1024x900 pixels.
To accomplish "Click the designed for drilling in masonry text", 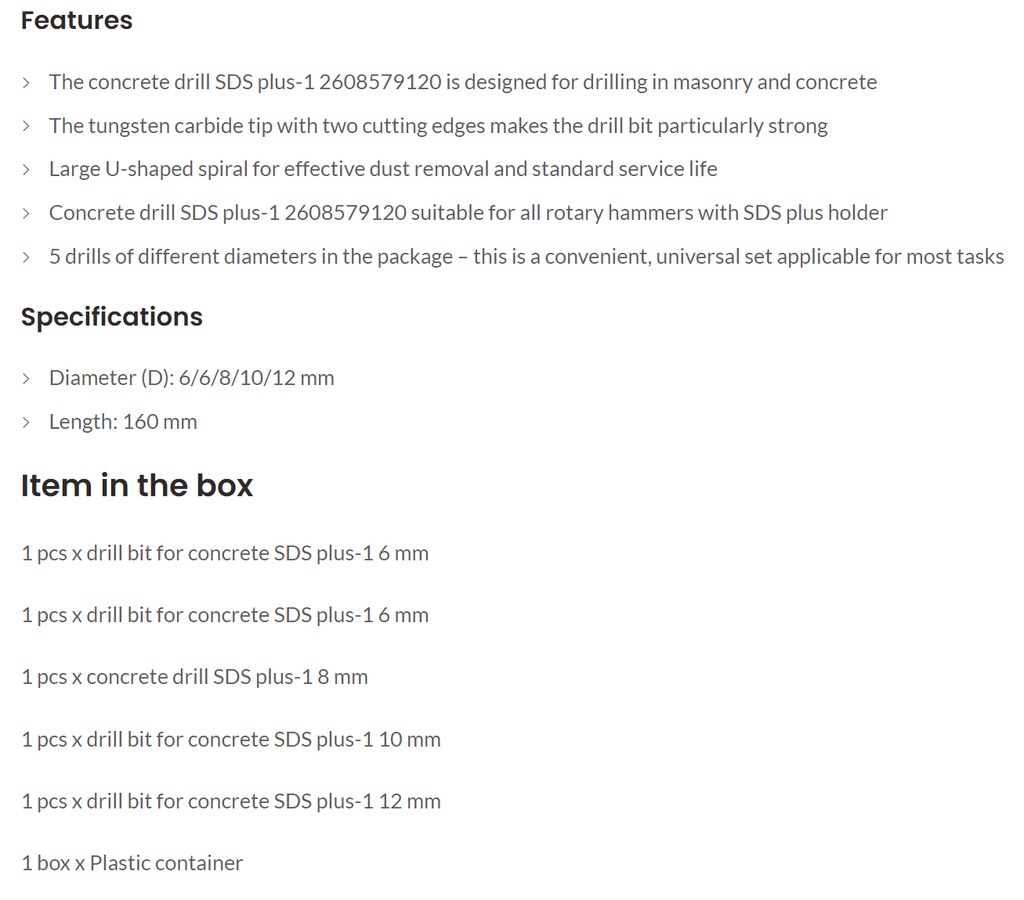I will (x=463, y=82).
